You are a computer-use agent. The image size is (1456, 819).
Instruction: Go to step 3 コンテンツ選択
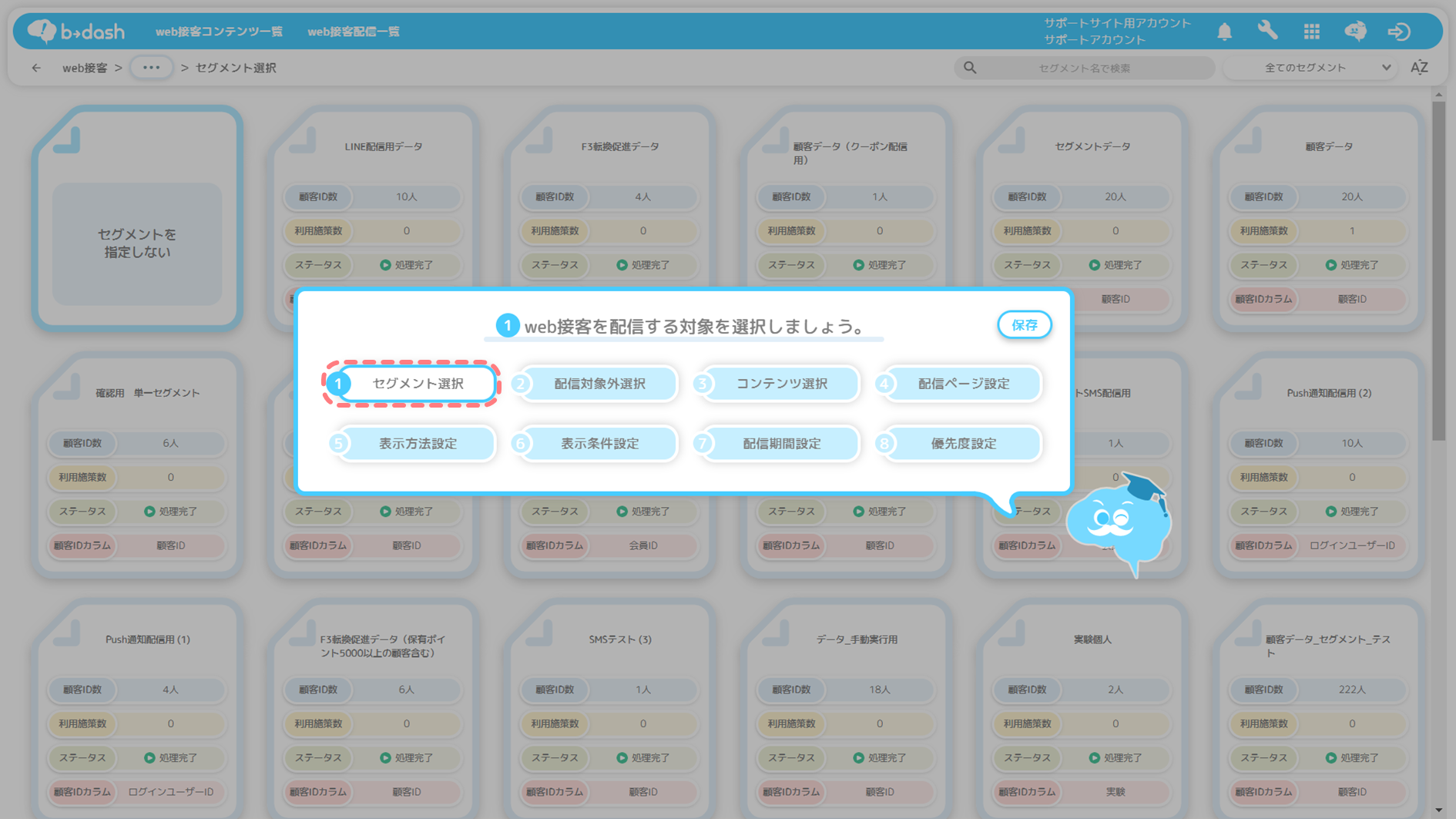[x=781, y=384]
